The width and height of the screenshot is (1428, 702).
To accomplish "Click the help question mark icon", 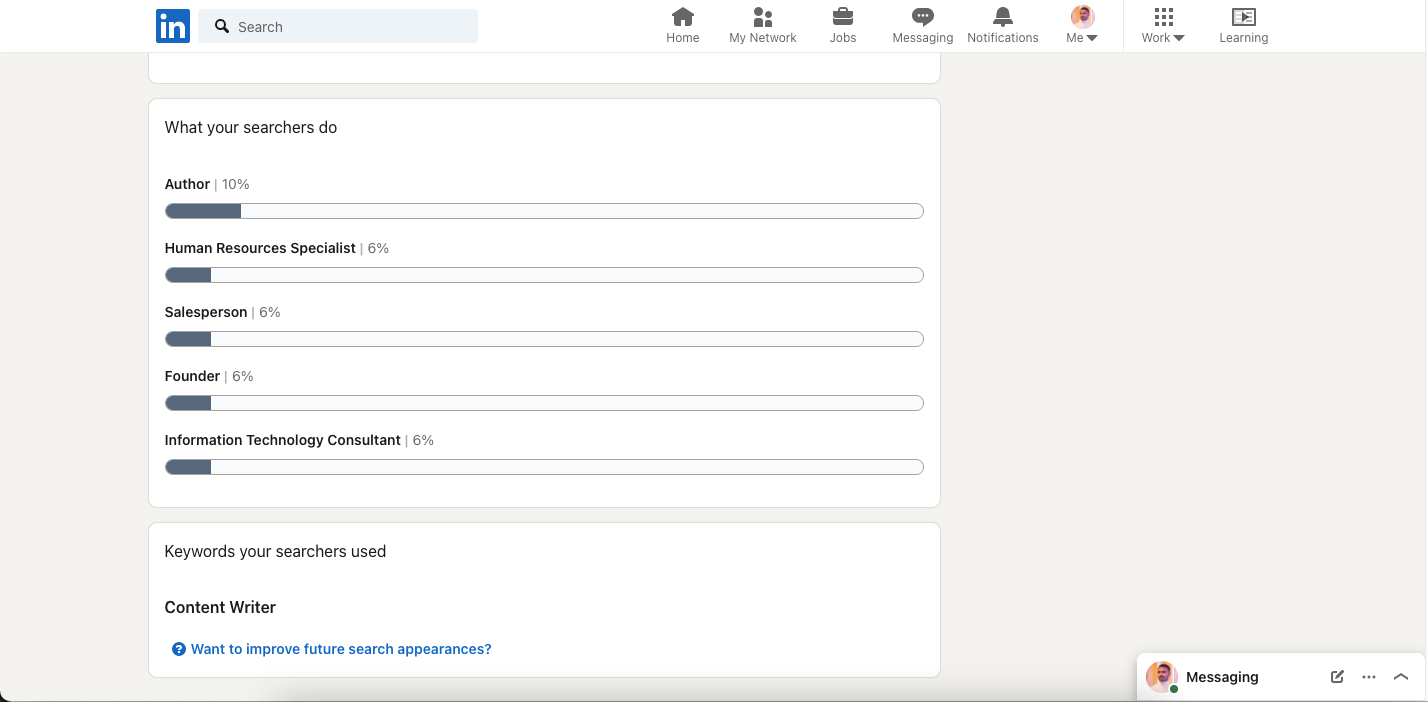I will (x=179, y=649).
